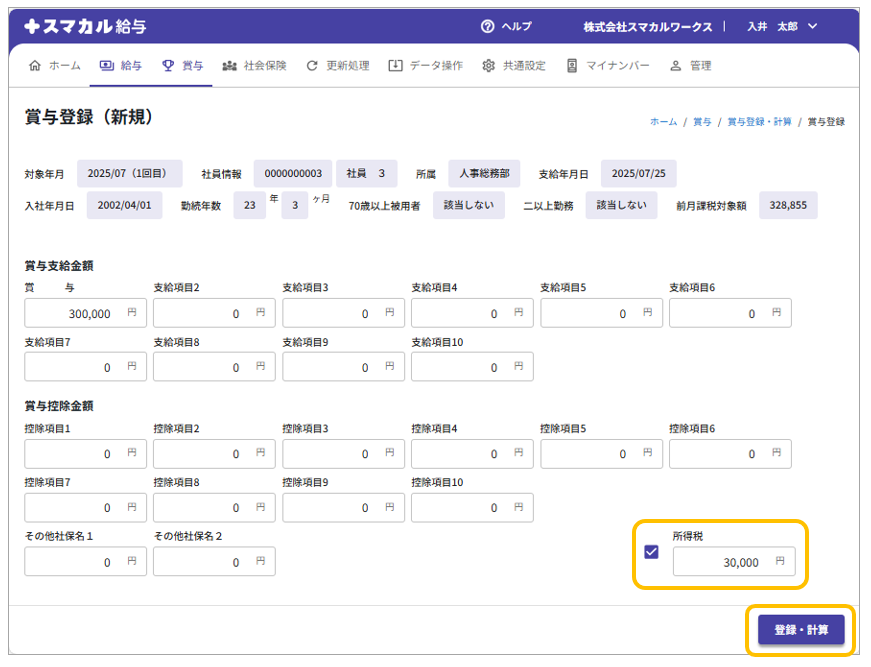The image size is (871, 667).
Task: Click the 登録・計算 register button
Action: click(801, 630)
